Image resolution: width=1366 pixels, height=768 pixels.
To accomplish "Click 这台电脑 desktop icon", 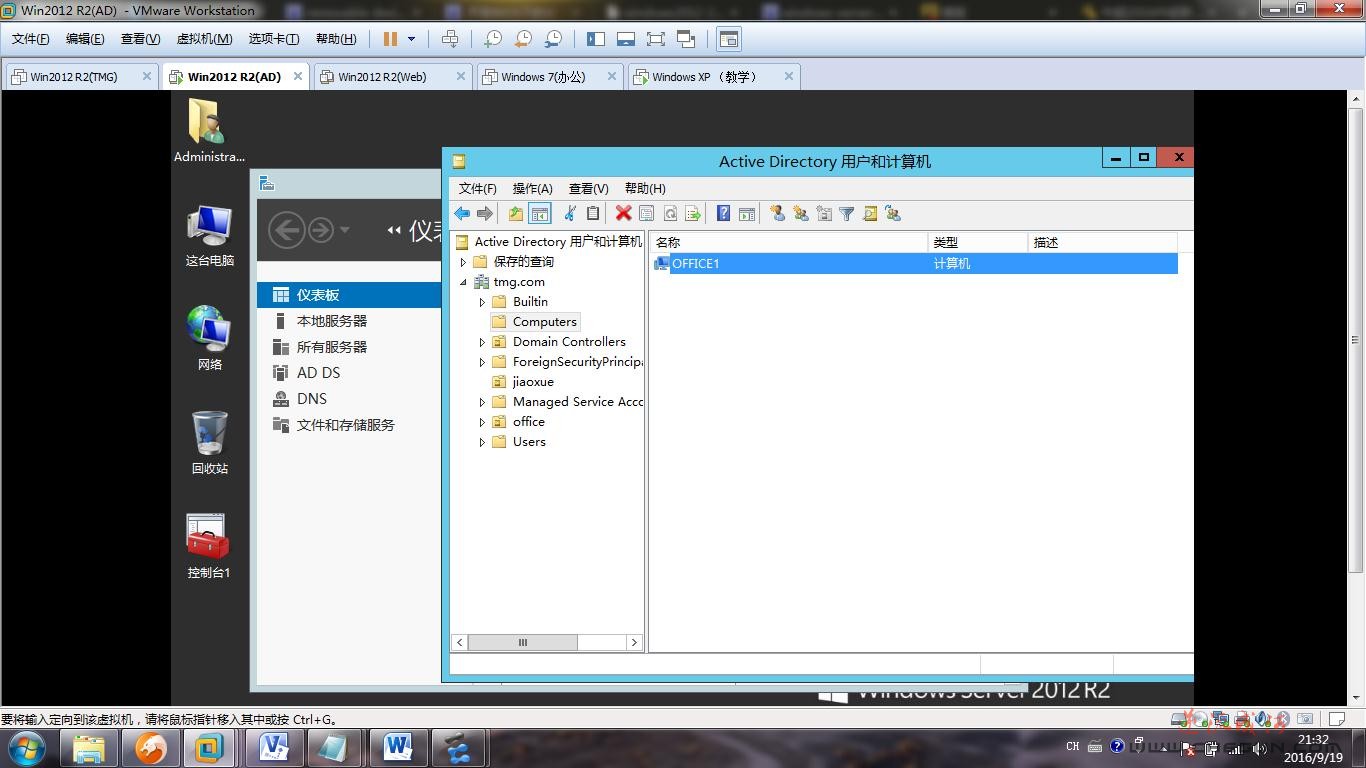I will pos(210,236).
